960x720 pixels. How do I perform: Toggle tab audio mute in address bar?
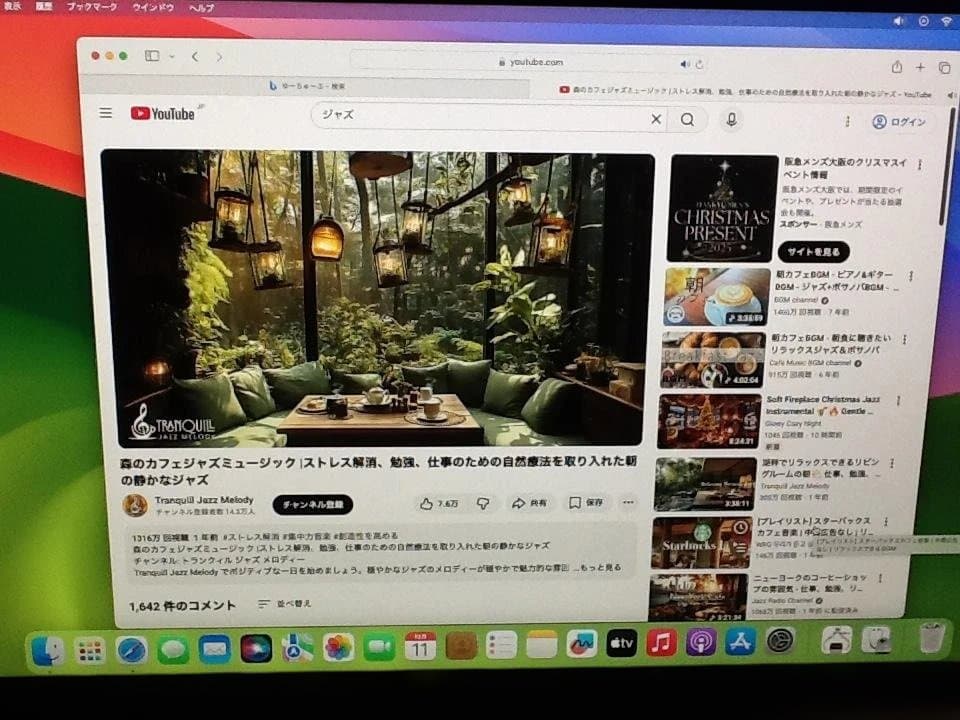point(686,63)
